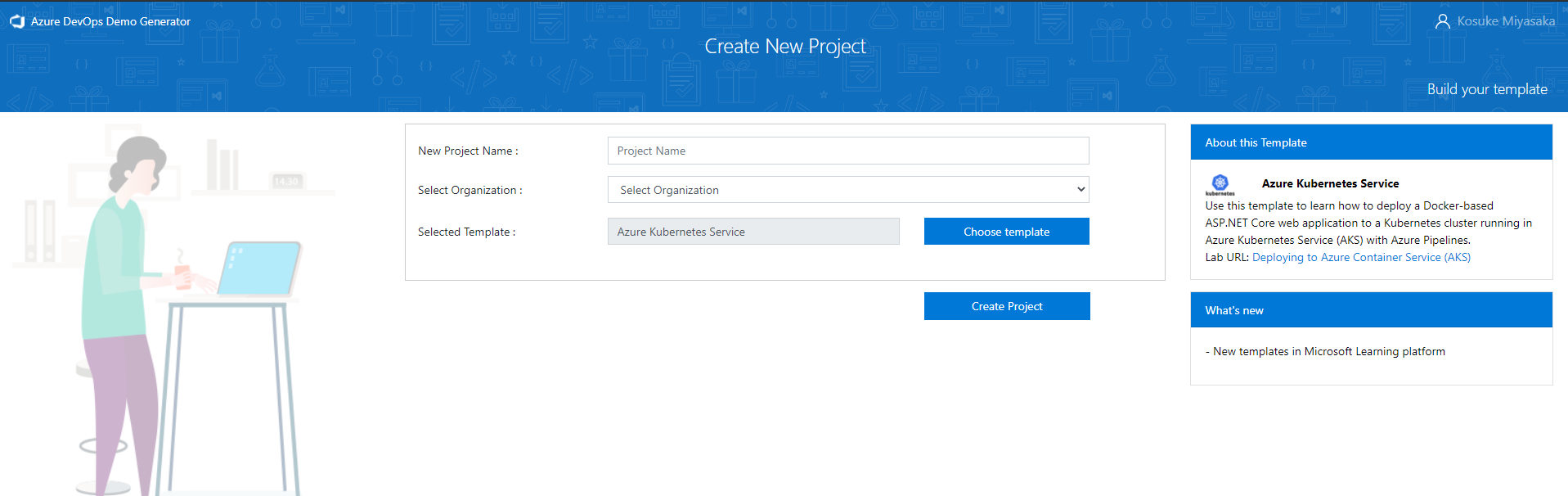Image resolution: width=1568 pixels, height=496 pixels.
Task: Open the Deploying to Azure Container Service (AKS) link
Action: pyautogui.click(x=1361, y=257)
